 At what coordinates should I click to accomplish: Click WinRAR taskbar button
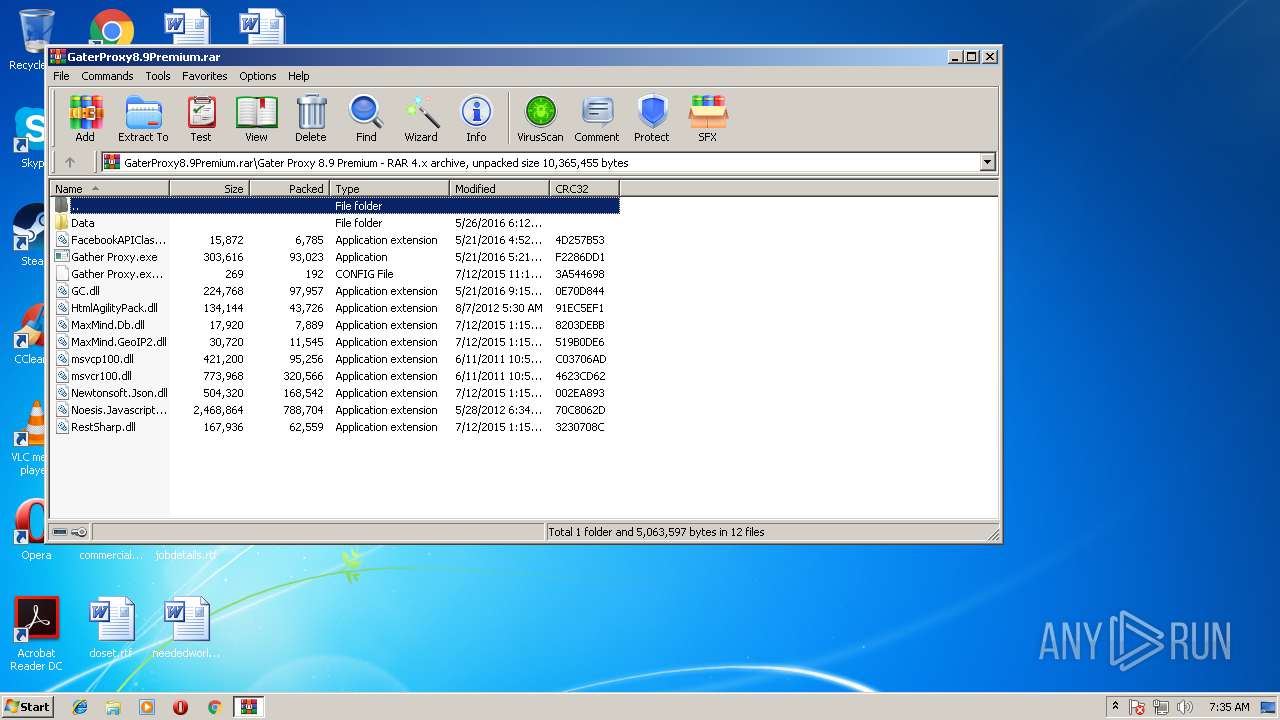click(249, 707)
